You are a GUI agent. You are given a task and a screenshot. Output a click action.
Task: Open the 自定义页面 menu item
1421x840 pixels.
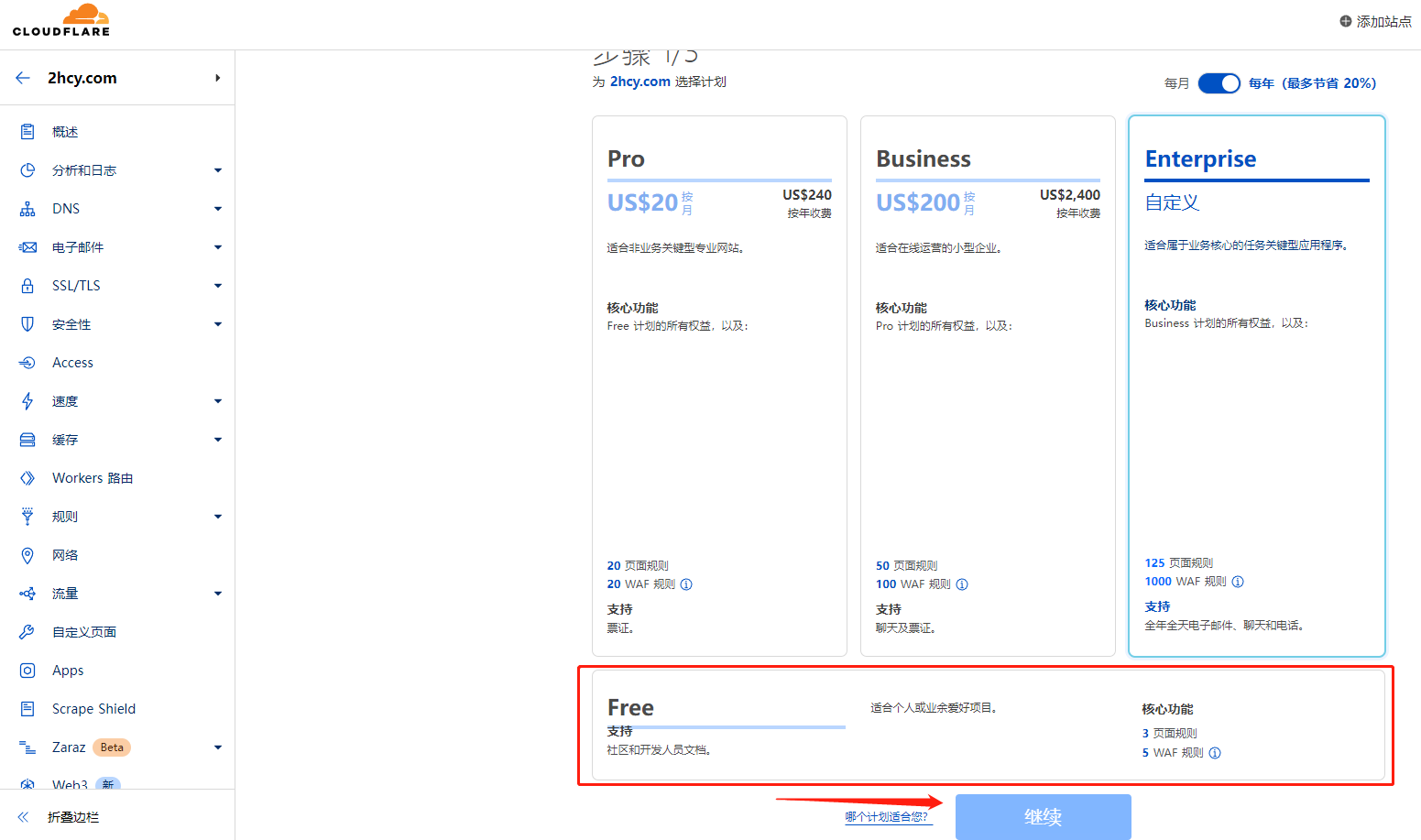click(x=117, y=632)
